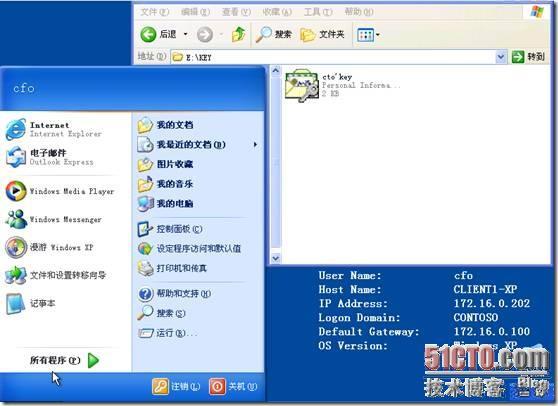Open the 编辑 menu
Image resolution: width=558 pixels, height=406 pixels.
pos(195,12)
